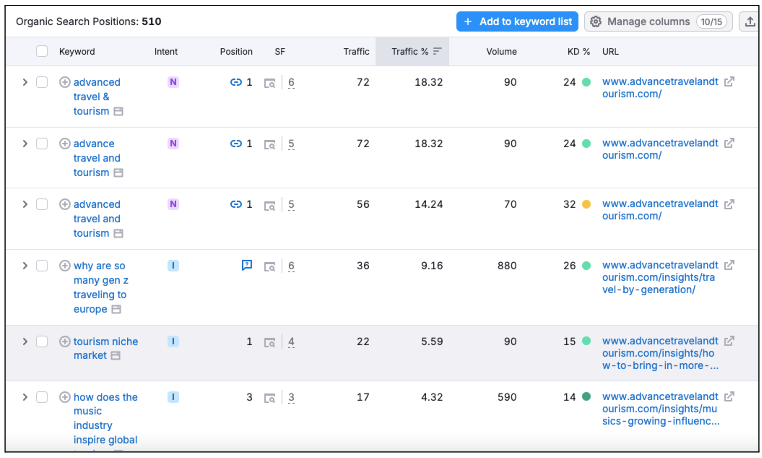Sort table by Volume column header
The height and width of the screenshot is (458, 762).
501,51
